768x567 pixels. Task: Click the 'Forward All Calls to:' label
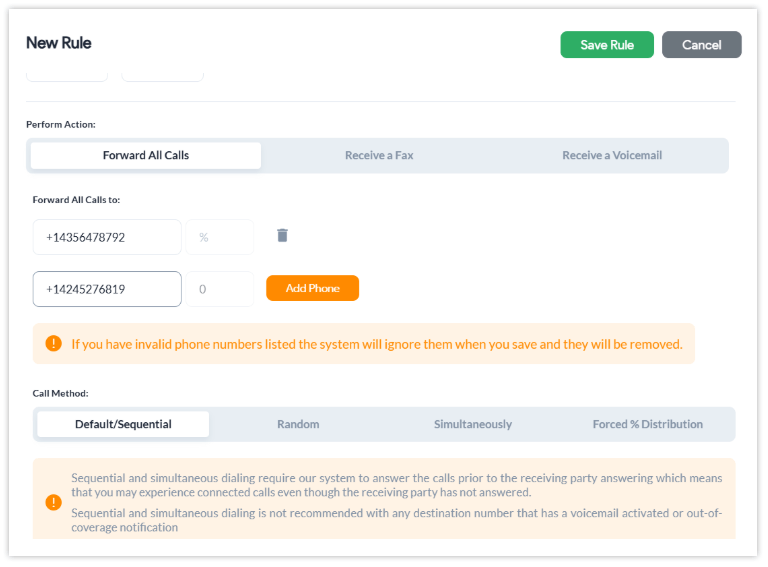(x=76, y=200)
